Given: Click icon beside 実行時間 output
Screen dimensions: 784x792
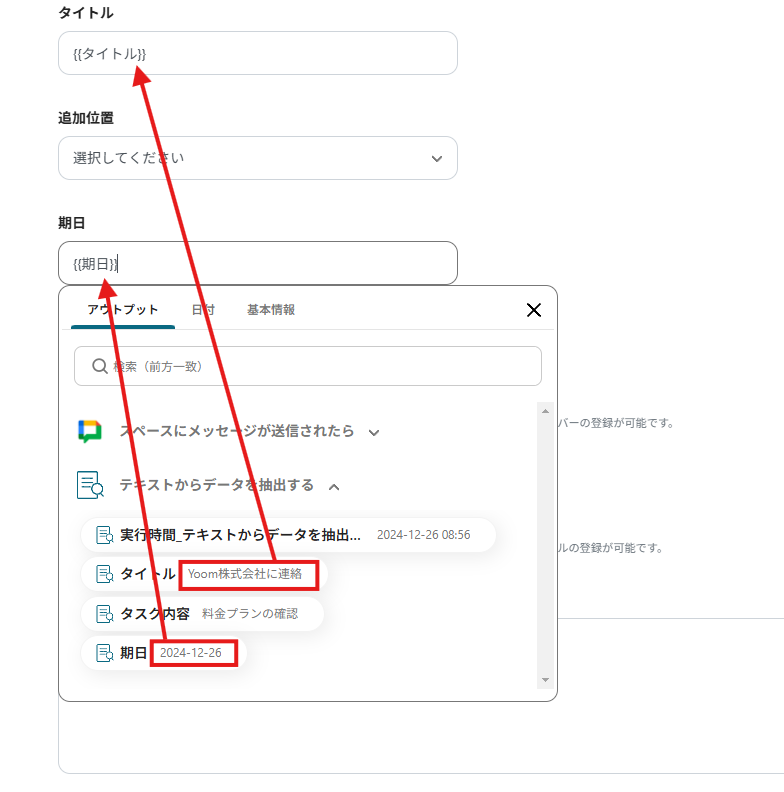Looking at the screenshot, I should pyautogui.click(x=105, y=535).
